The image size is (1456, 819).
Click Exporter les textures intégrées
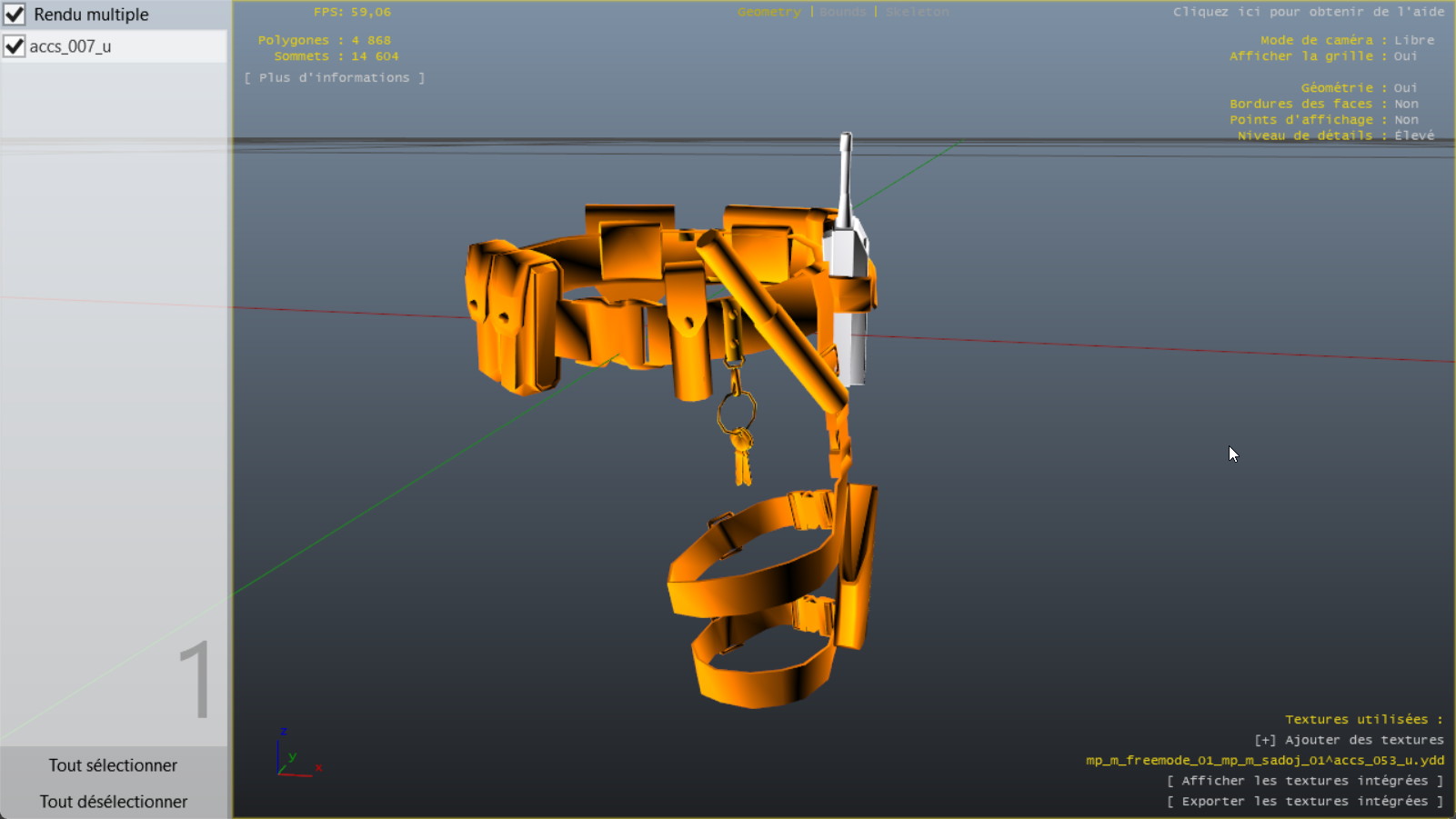[1304, 801]
